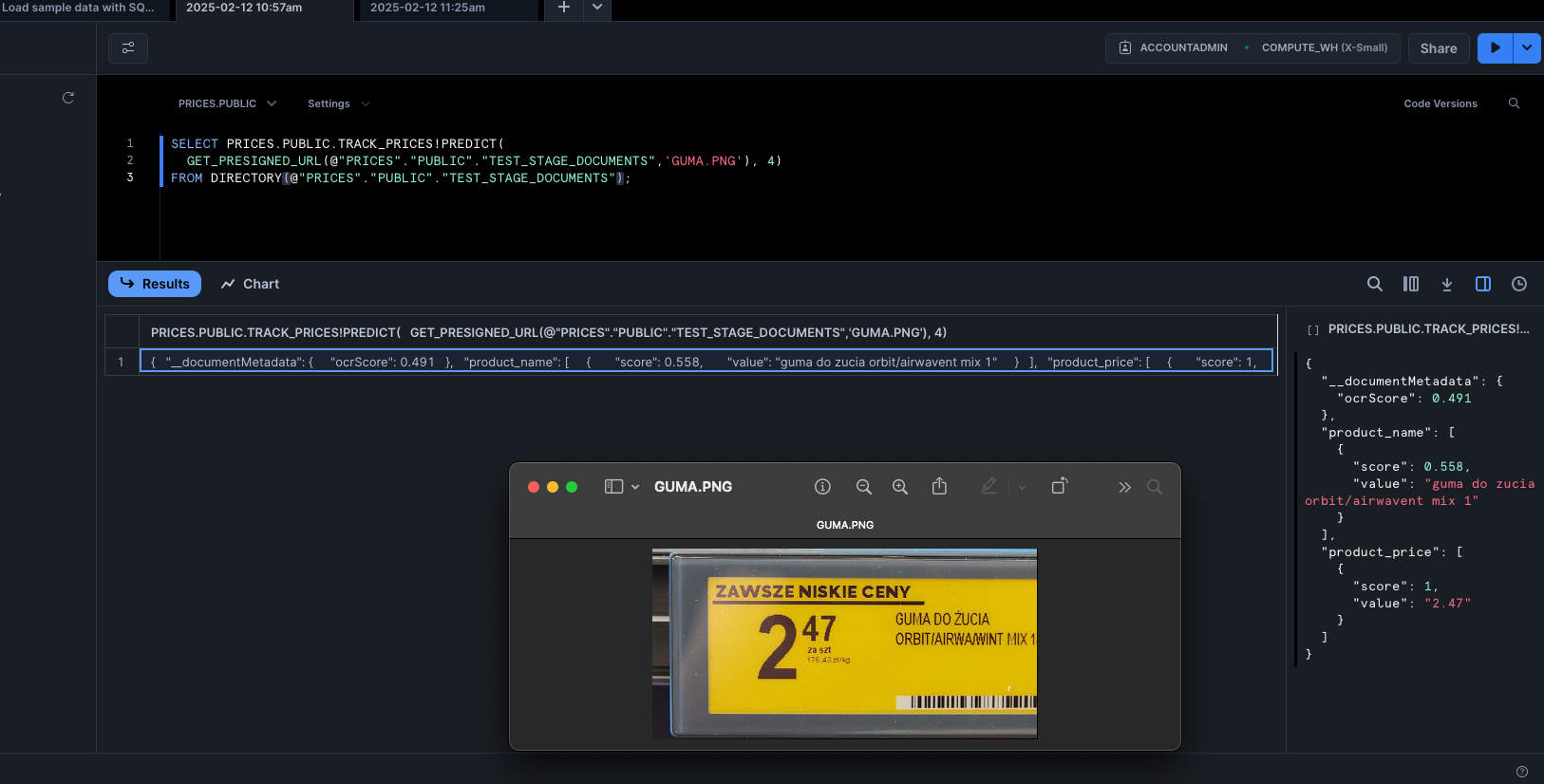Screen dimensions: 1544x784
Task: Open the Preview markup options chevron
Action: pos(1022,488)
